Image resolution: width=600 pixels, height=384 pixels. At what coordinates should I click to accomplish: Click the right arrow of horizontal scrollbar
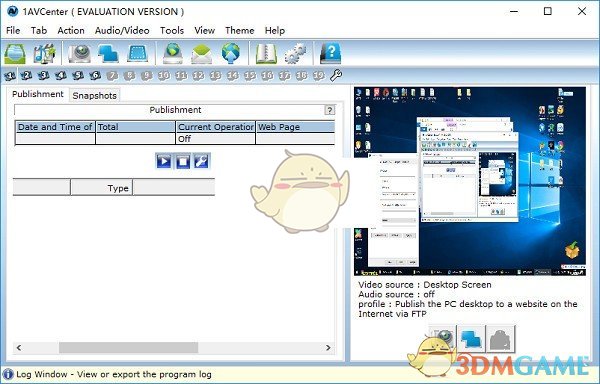point(328,348)
